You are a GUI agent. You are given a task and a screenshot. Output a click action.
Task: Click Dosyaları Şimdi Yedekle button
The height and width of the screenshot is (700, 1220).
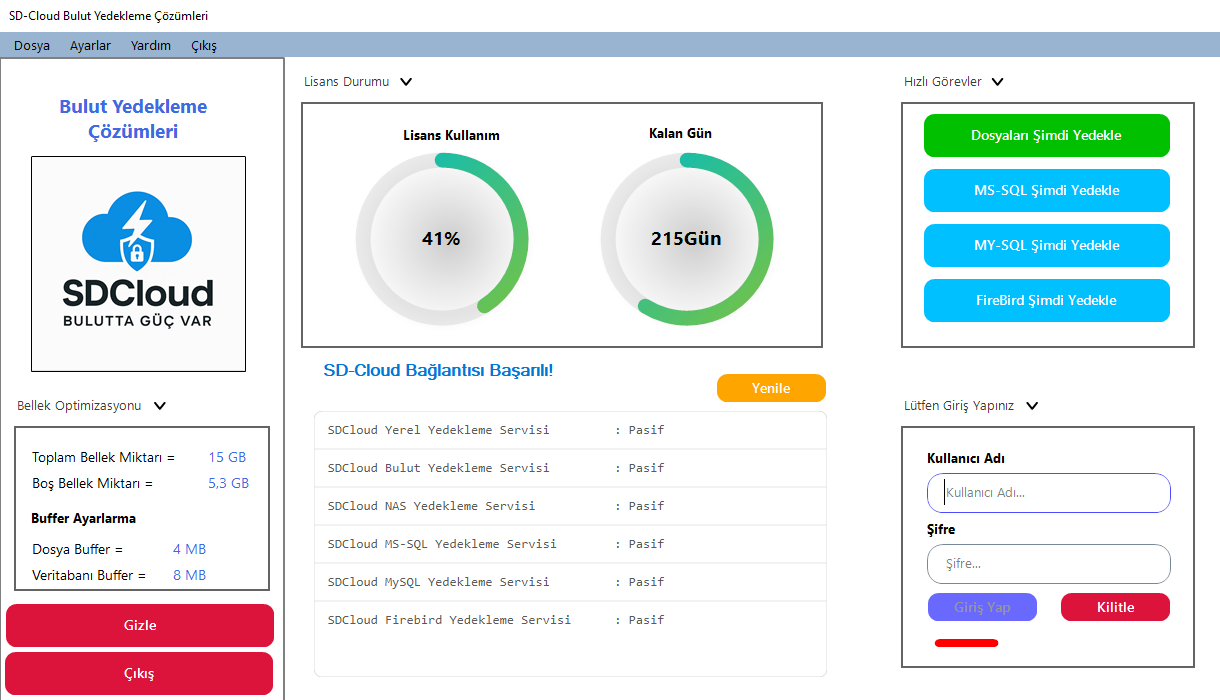pos(1046,136)
